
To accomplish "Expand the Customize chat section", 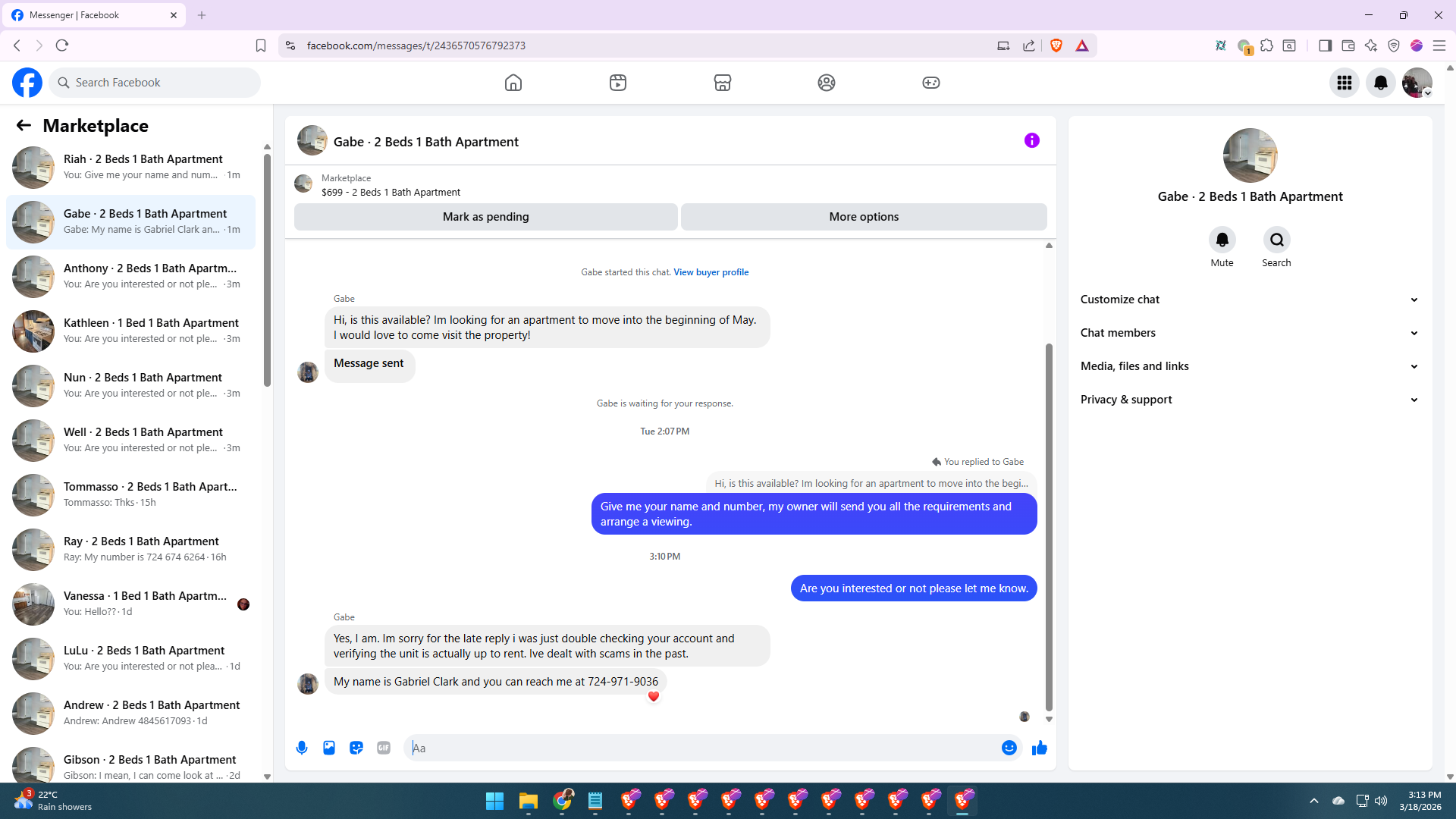I will tap(1249, 300).
